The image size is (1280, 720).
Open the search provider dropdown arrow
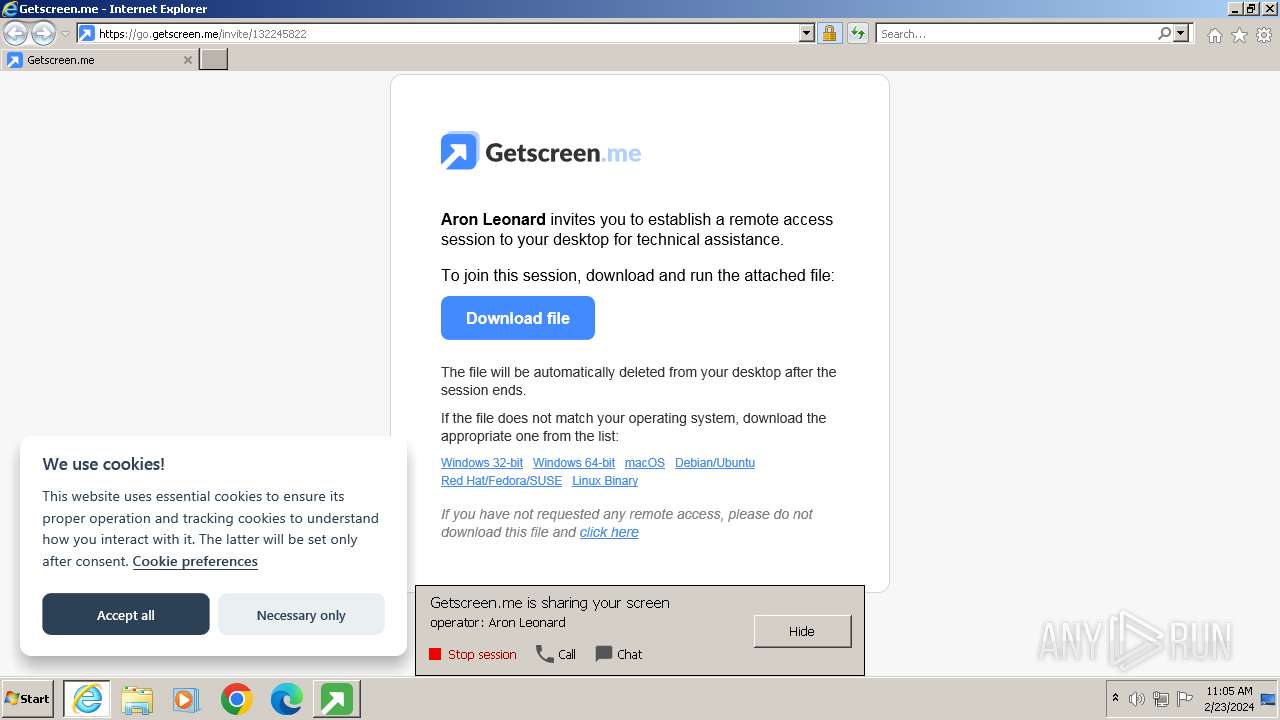point(1181,34)
